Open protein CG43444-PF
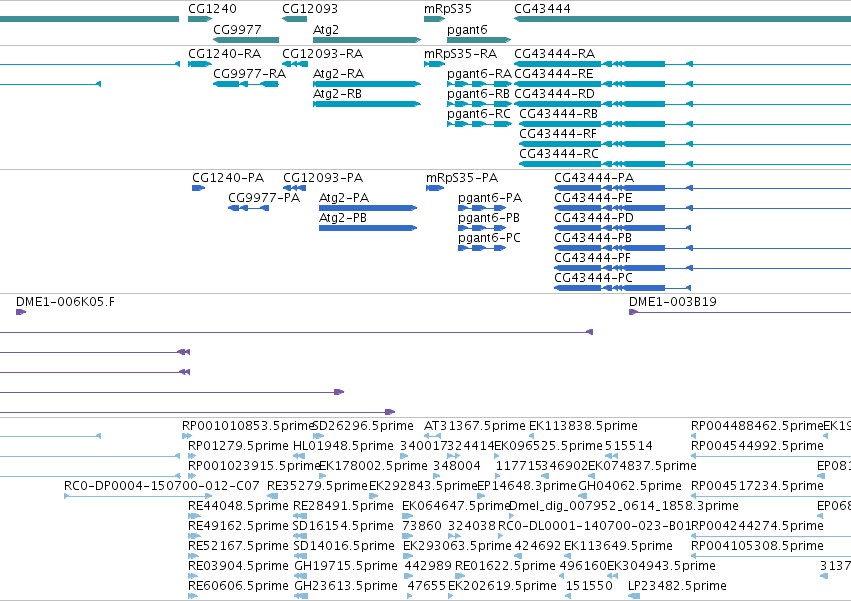This screenshot has width=851, height=601. (x=702, y=269)
